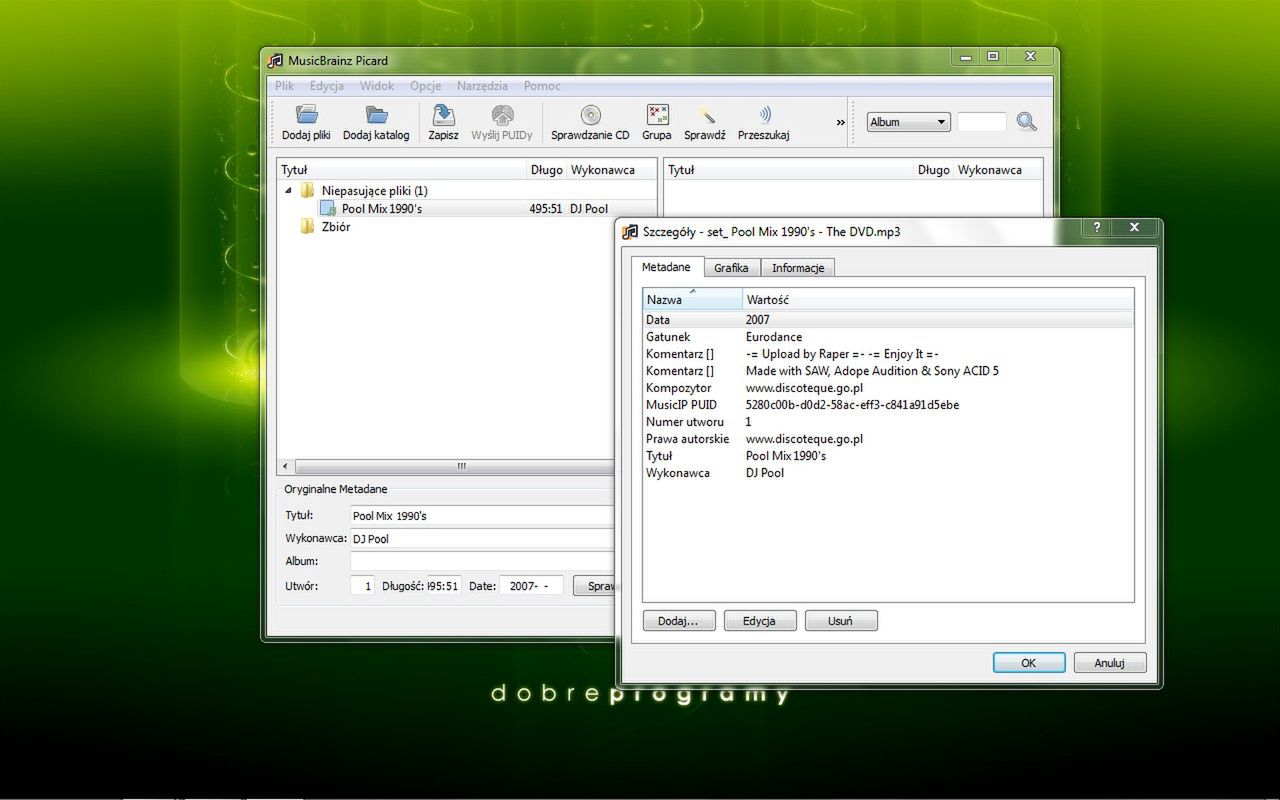
Task: Sort left pane by Tytuł column
Action: pyautogui.click(x=402, y=170)
